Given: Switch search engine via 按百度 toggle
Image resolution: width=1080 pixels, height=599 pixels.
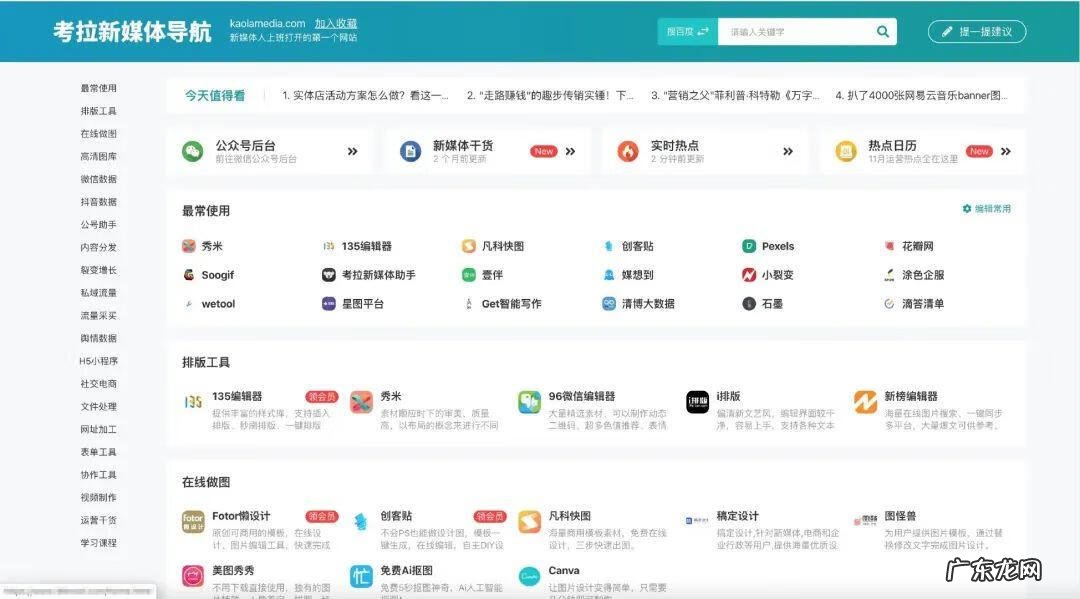Looking at the screenshot, I should coord(688,32).
